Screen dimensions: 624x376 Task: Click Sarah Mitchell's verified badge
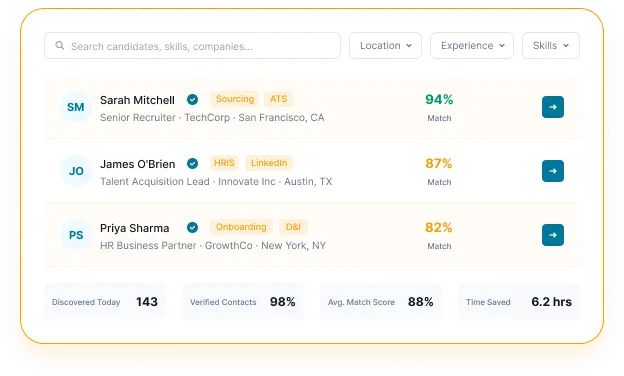pos(193,99)
